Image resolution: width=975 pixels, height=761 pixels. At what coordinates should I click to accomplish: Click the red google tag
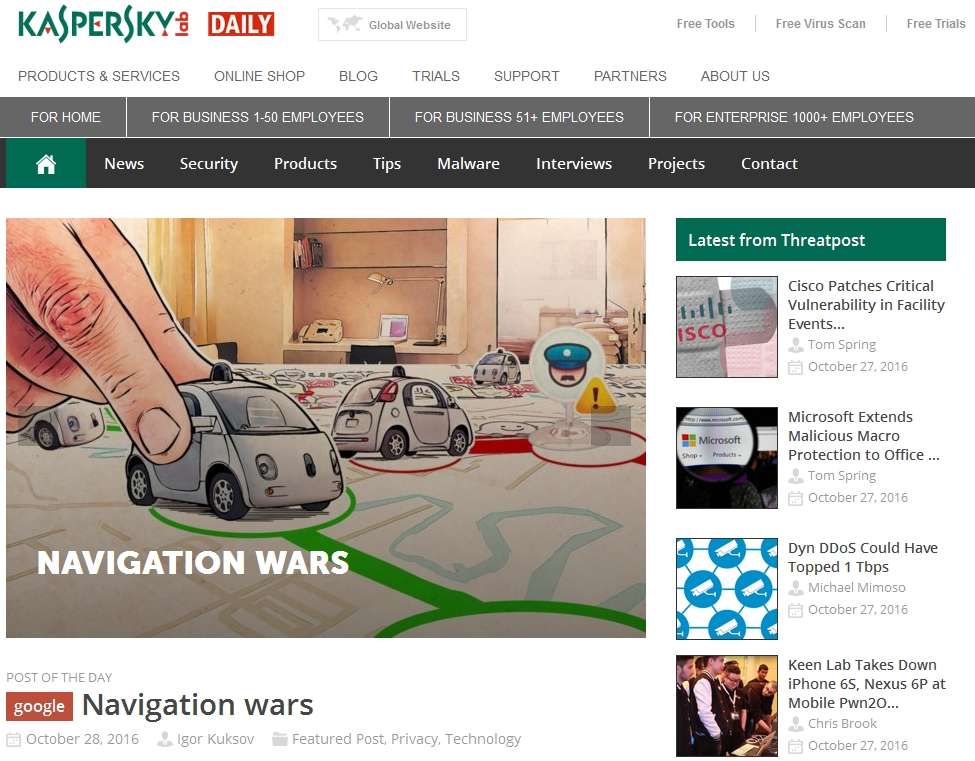(x=39, y=706)
